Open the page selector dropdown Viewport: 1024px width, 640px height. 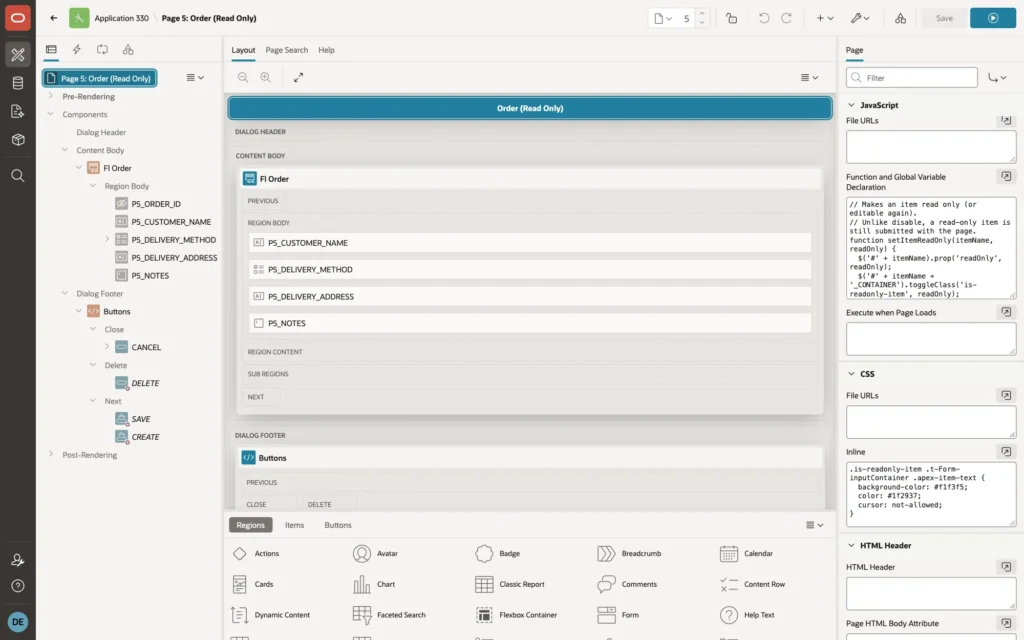pos(663,18)
